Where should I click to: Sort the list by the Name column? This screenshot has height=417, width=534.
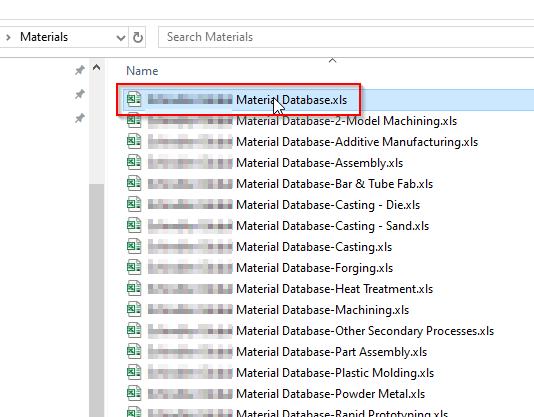click(142, 71)
